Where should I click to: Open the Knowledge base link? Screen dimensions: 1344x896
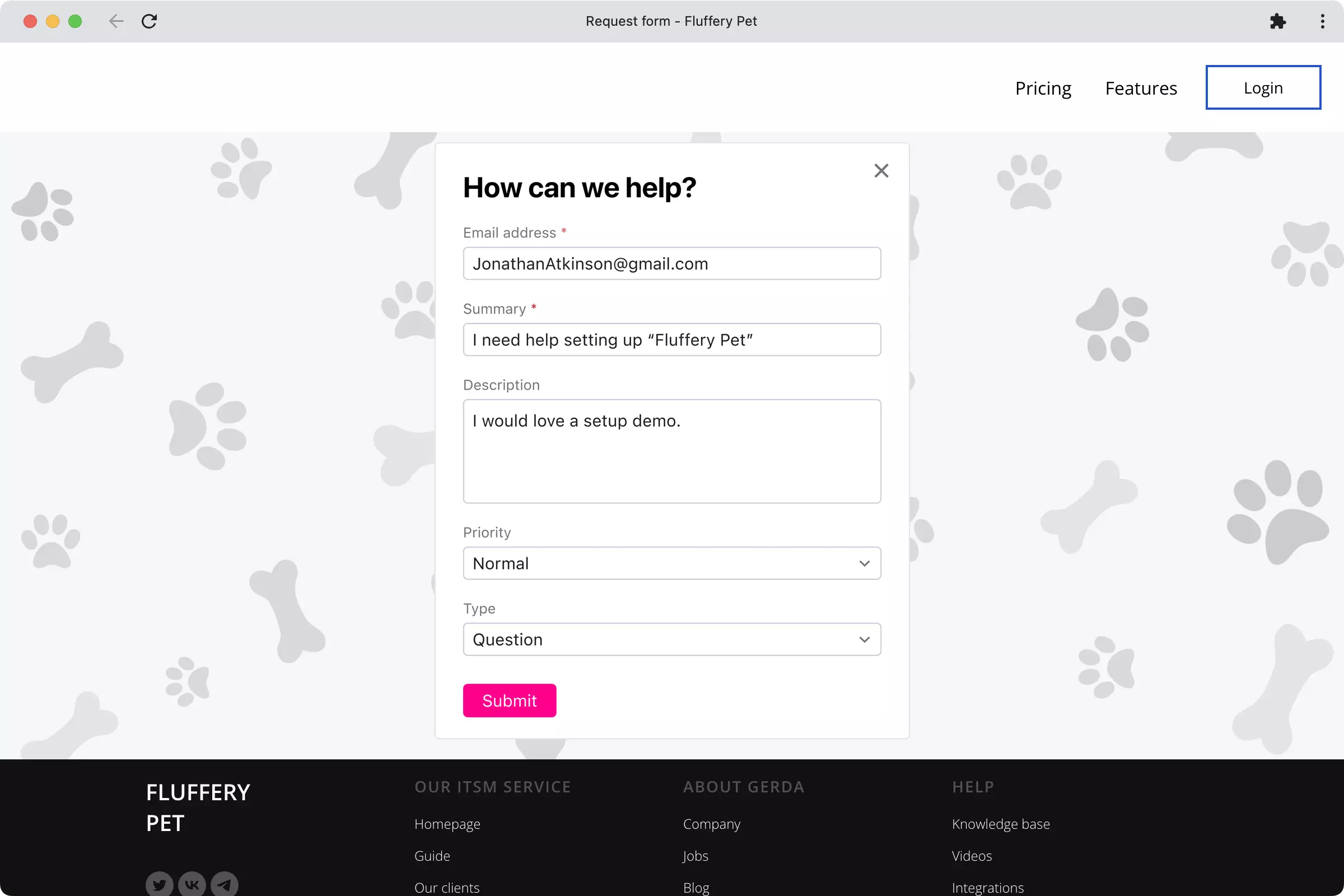pyautogui.click(x=1001, y=823)
